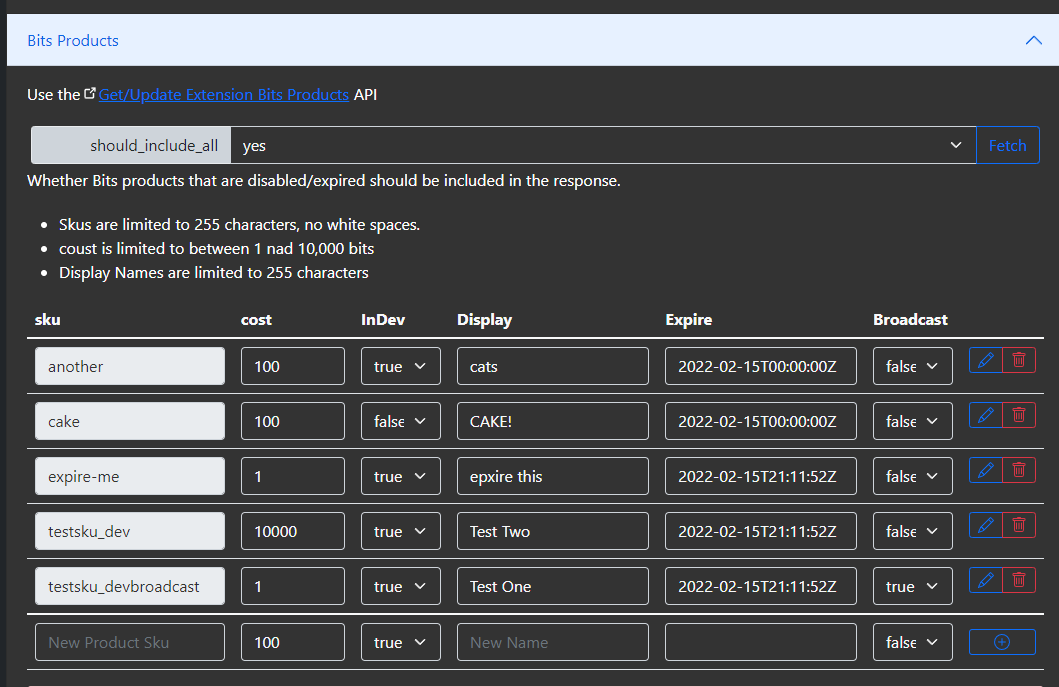The image size is (1059, 687).
Task: Add a new Bits product
Action: click(1002, 642)
